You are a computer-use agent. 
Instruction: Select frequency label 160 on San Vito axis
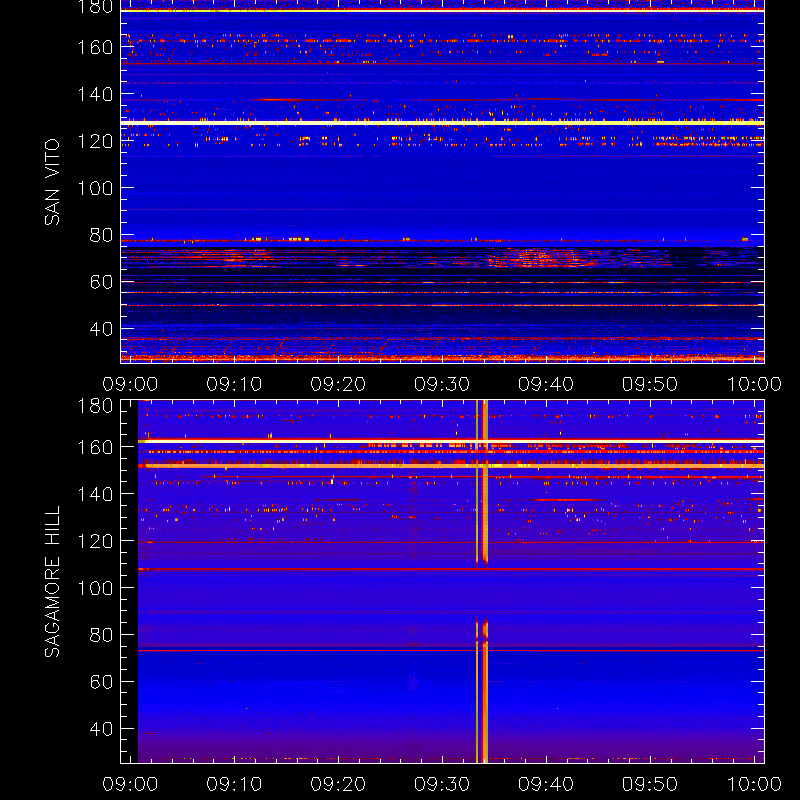coord(95,47)
